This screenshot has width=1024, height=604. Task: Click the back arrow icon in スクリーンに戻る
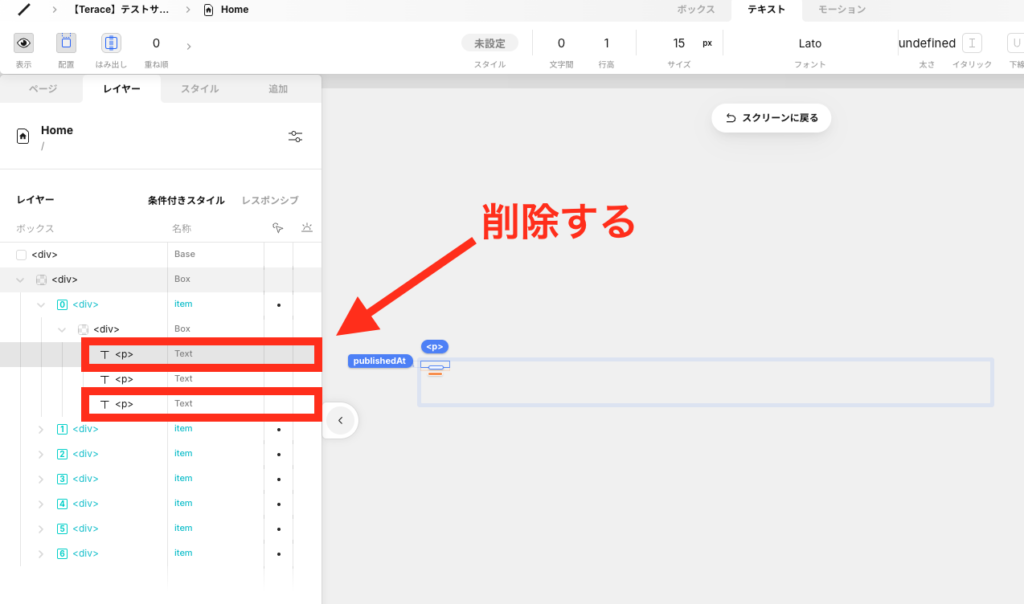pos(731,118)
